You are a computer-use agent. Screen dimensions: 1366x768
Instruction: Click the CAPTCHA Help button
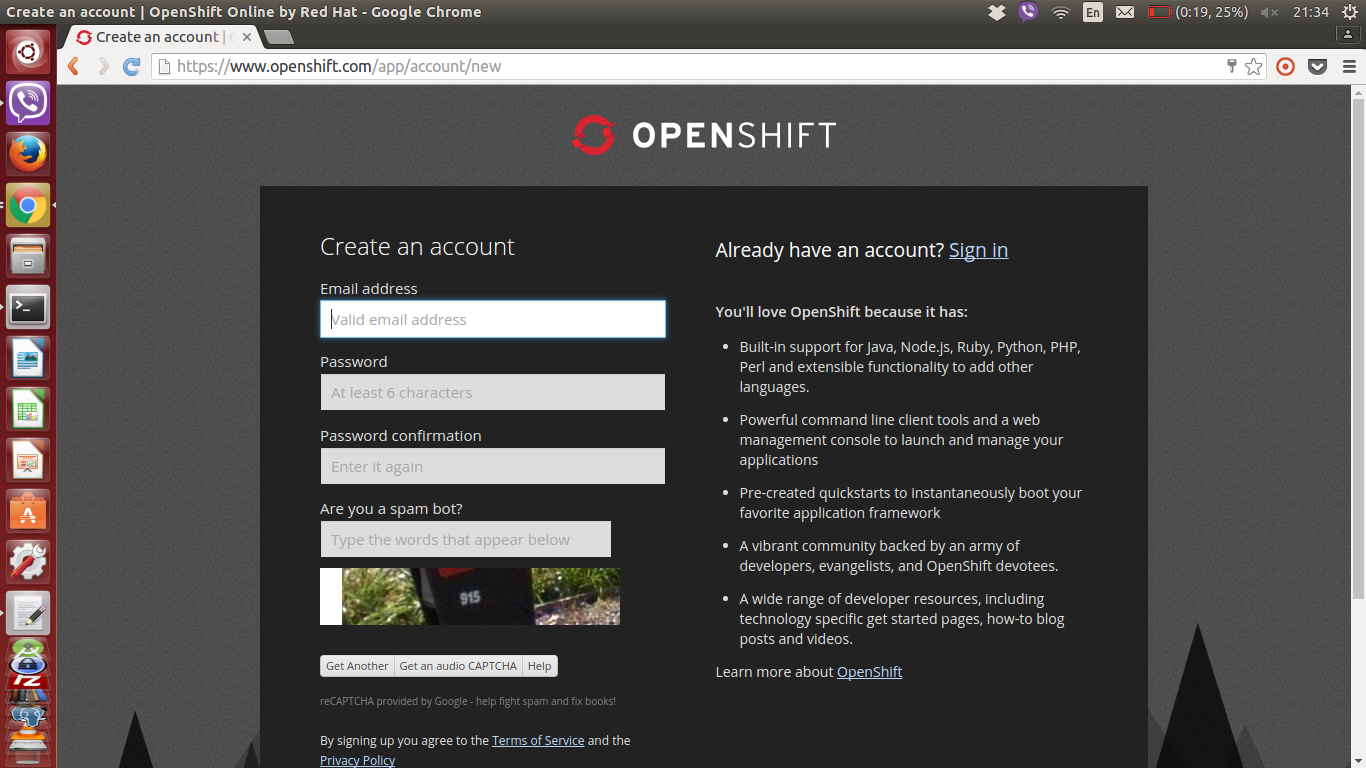[540, 666]
